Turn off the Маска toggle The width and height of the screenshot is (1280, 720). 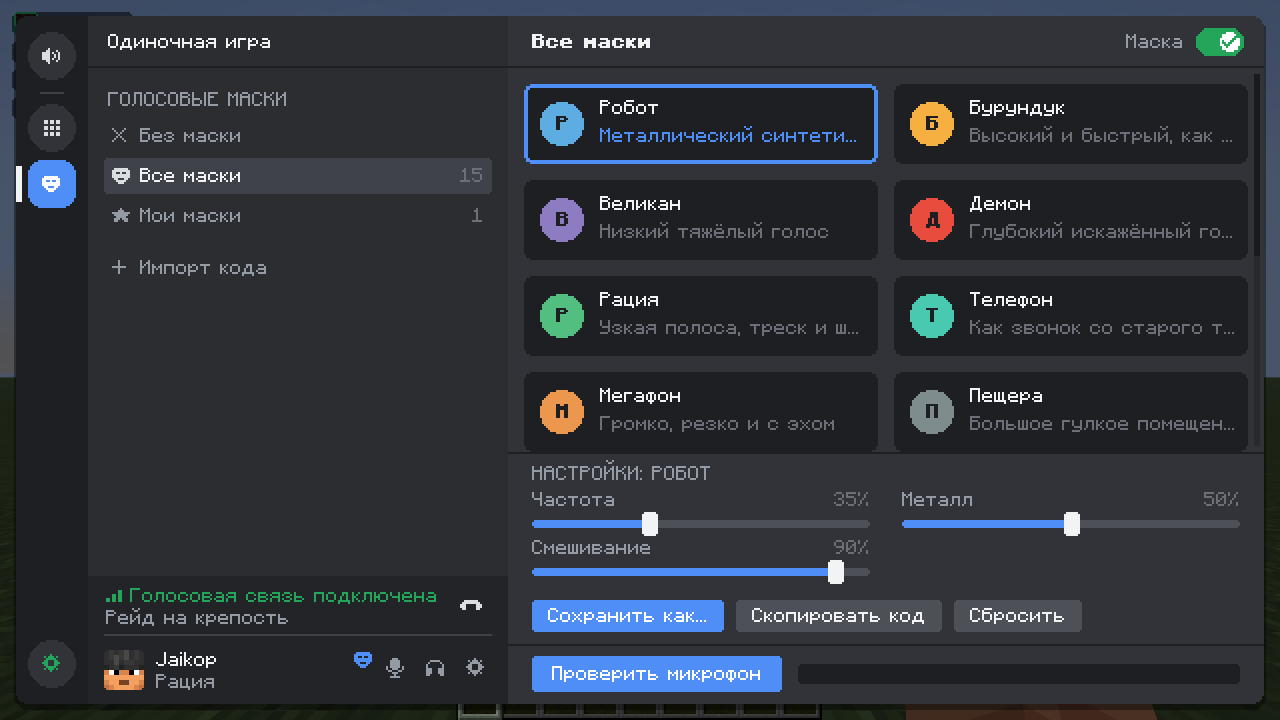[1220, 42]
